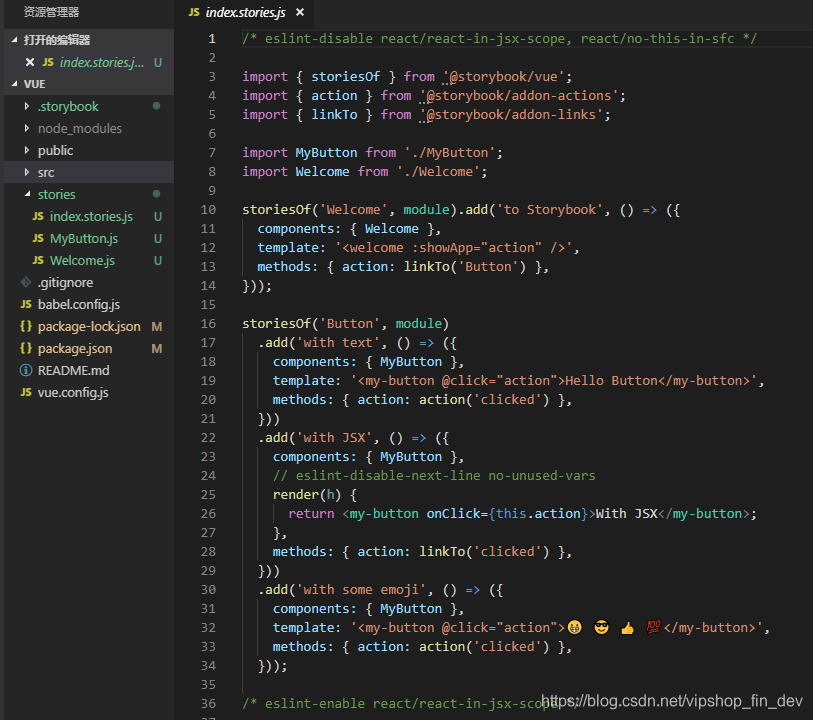Click git diamond icon beside .gitignore

[x=26, y=282]
